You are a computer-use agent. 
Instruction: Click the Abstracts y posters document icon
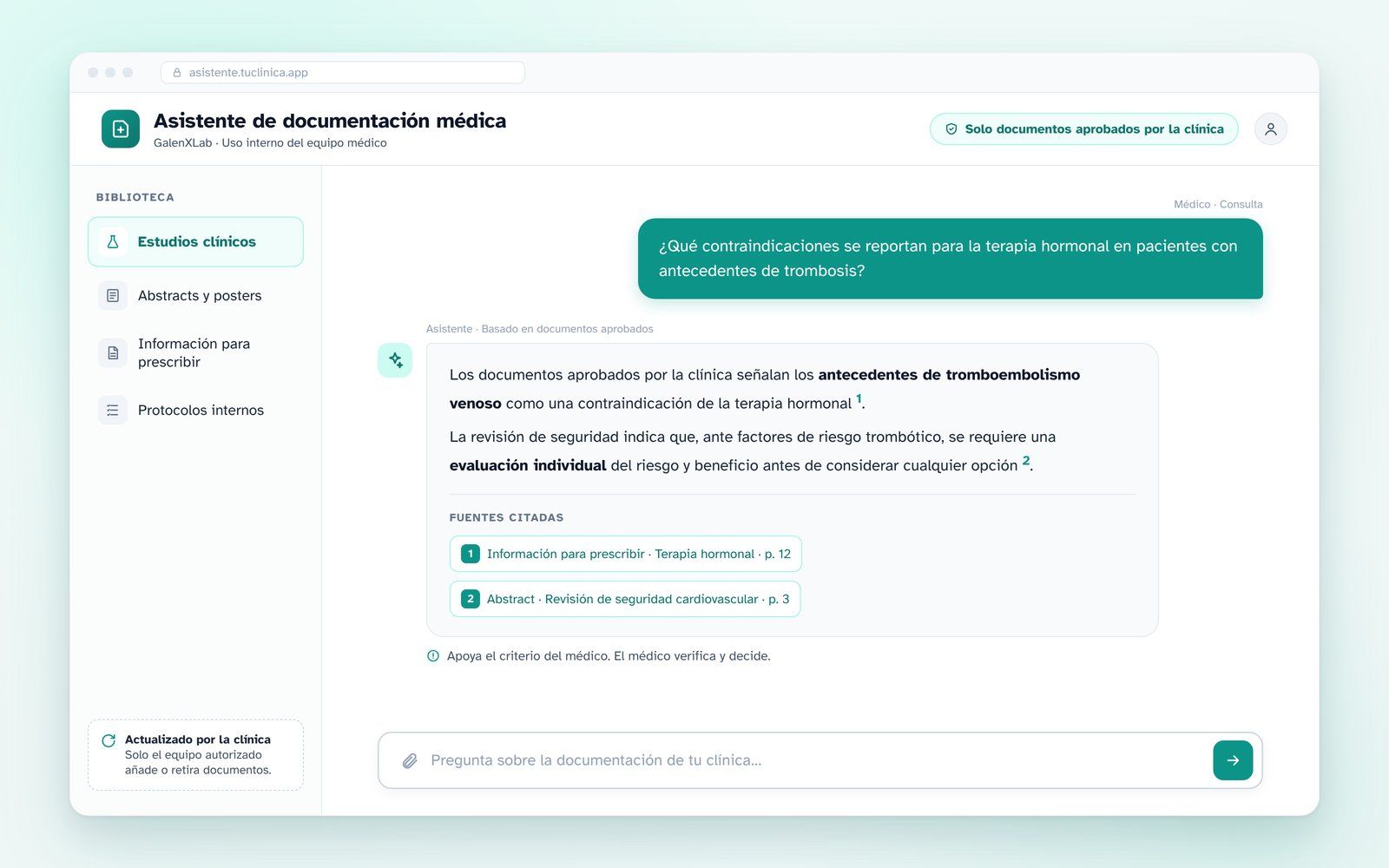pyautogui.click(x=113, y=295)
